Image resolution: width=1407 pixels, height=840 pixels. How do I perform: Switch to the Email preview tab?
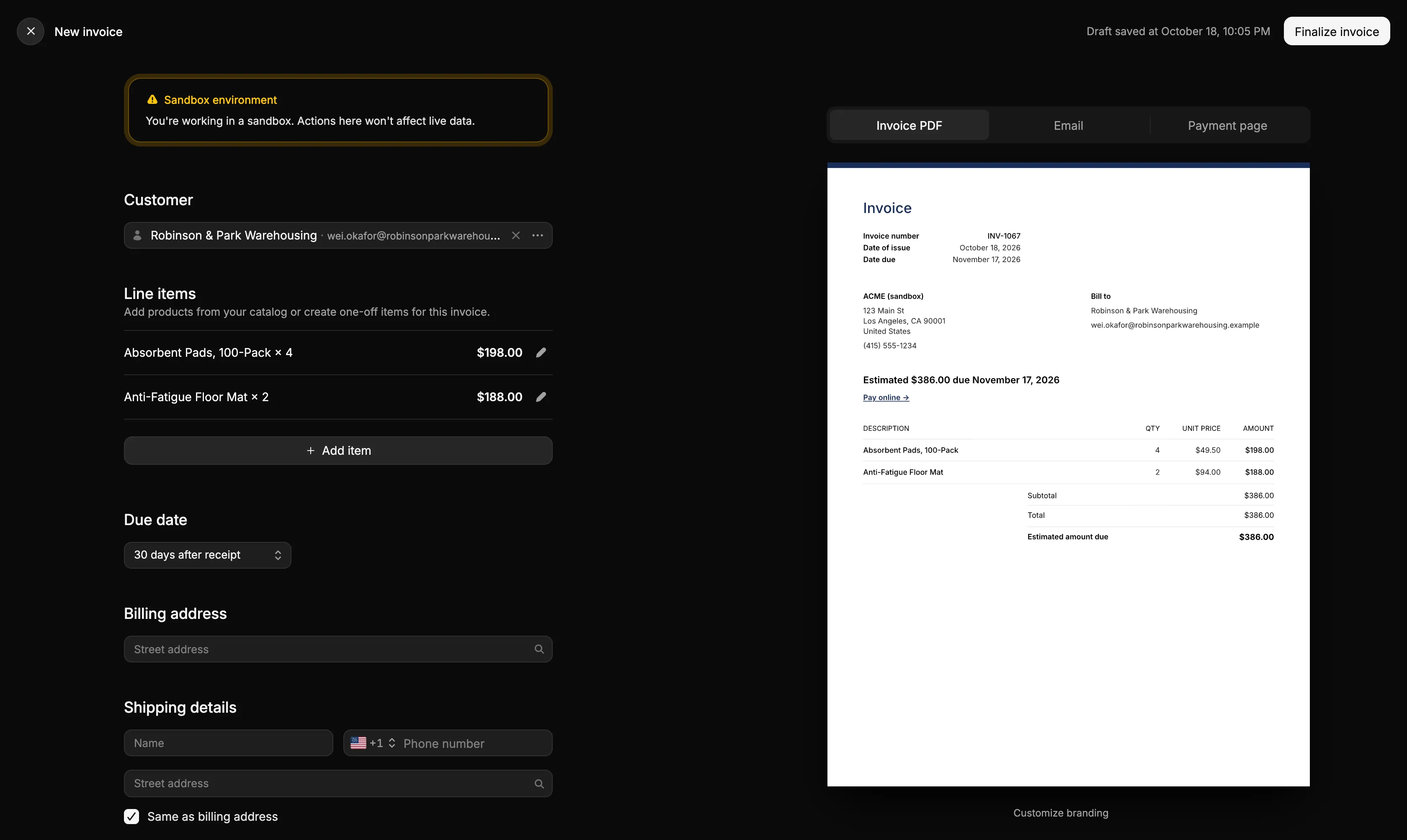(x=1068, y=125)
